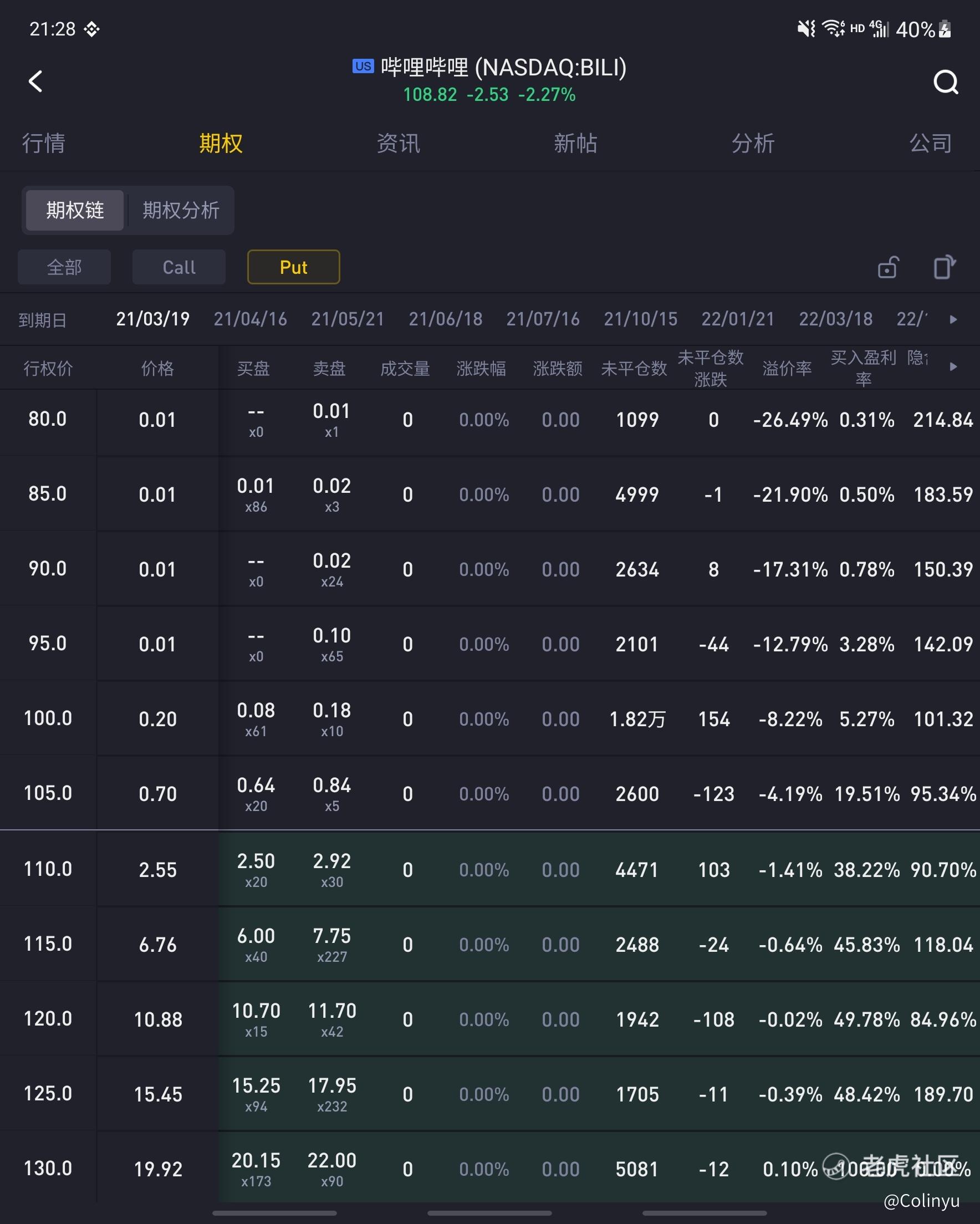Open the 105.0 strike row
The width and height of the screenshot is (980, 1224).
pos(490,794)
